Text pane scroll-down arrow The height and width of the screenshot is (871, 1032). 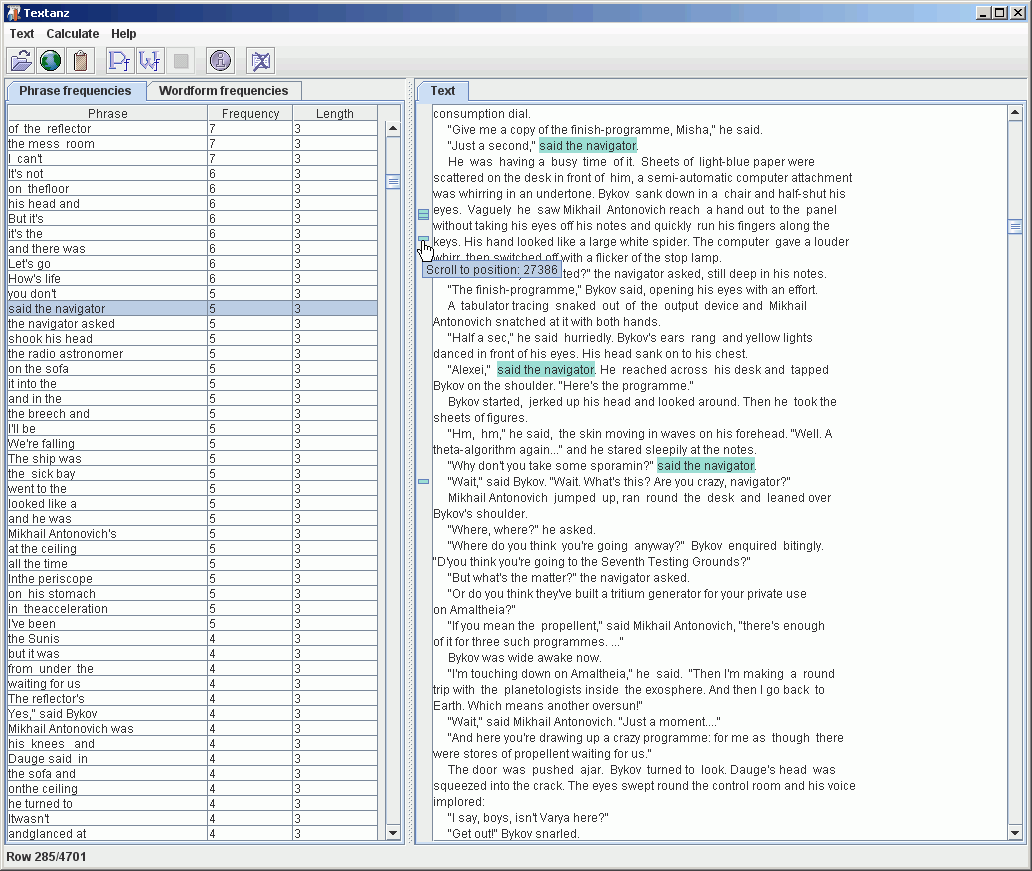point(1015,833)
